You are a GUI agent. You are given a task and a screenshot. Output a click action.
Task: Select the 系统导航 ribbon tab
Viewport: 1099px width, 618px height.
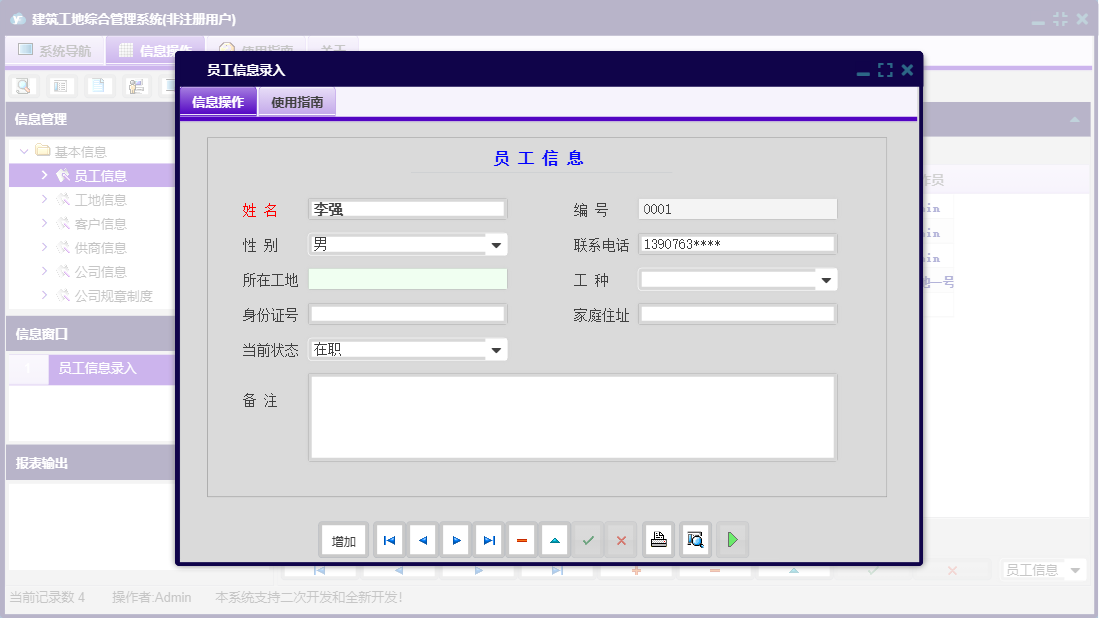pos(55,50)
